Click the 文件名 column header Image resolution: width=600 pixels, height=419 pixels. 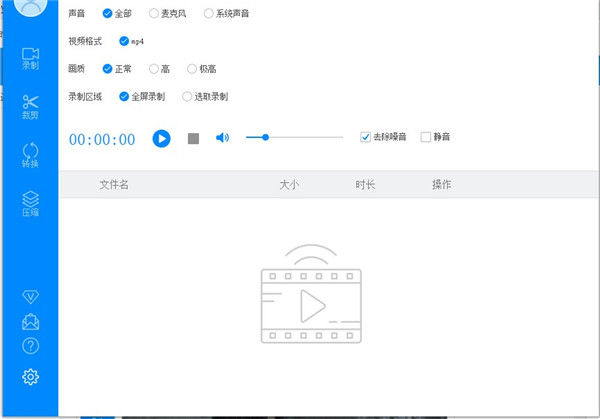(x=114, y=185)
